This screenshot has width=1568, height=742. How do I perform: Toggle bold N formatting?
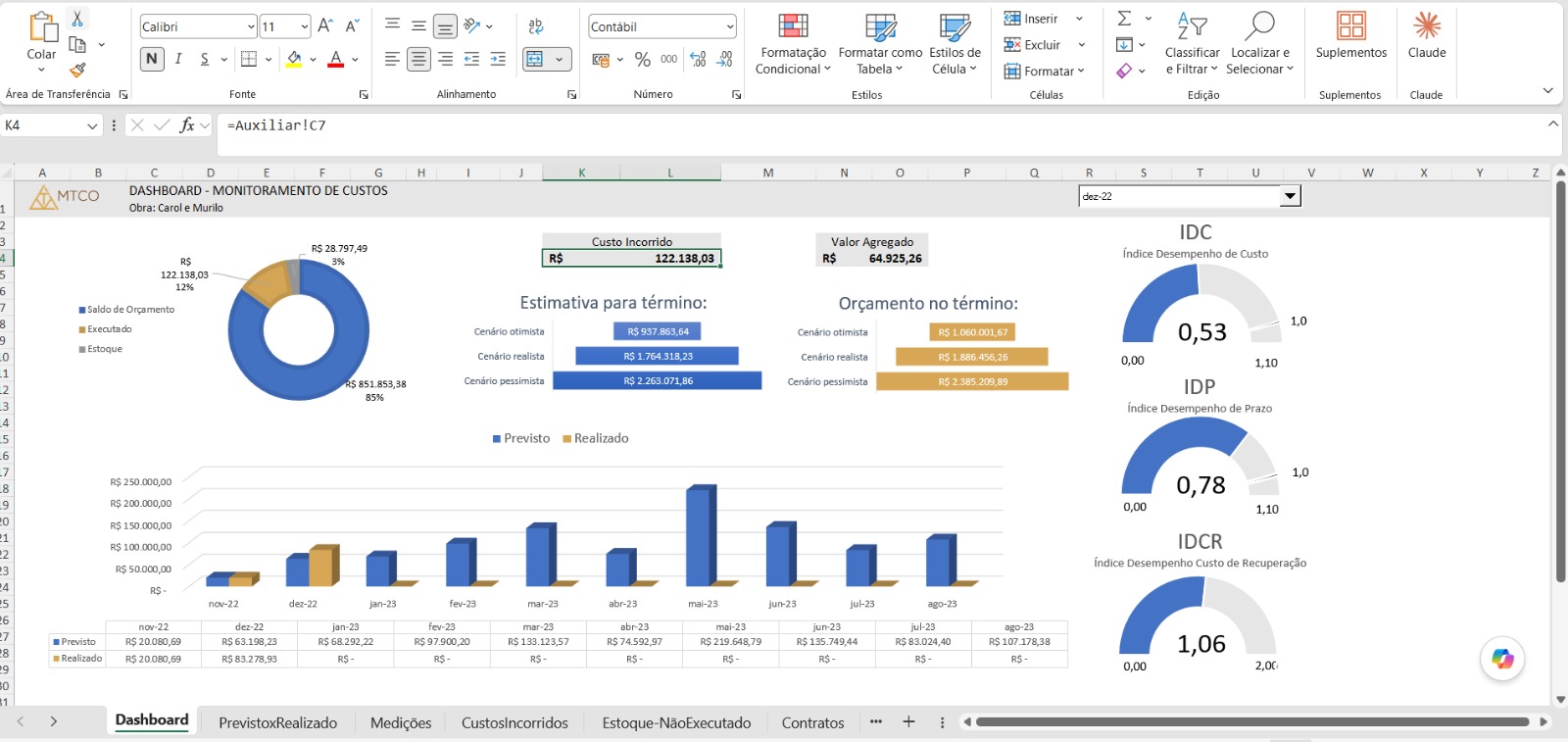tap(152, 60)
